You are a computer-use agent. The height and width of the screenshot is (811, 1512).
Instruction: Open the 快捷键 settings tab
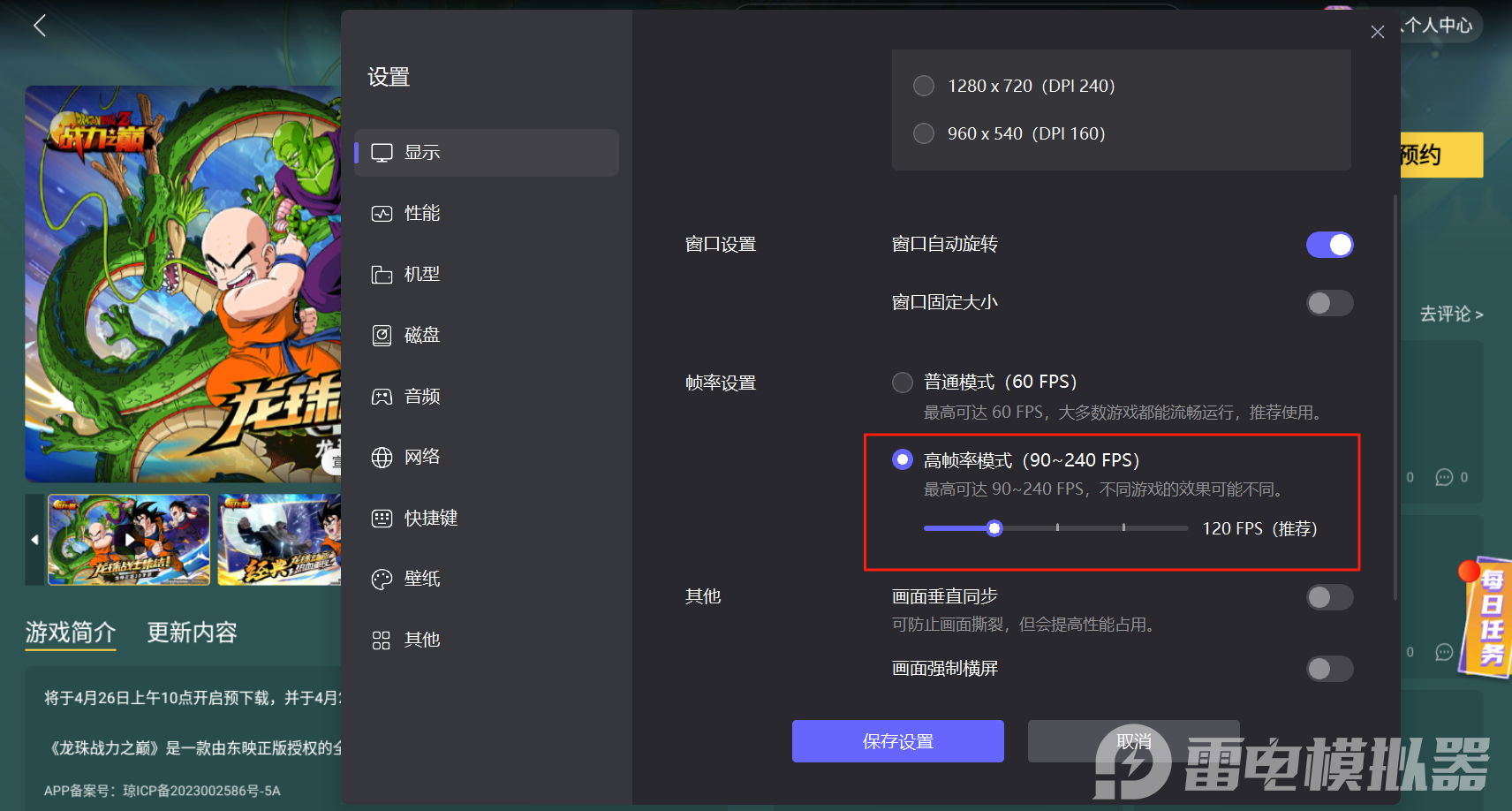tap(487, 519)
